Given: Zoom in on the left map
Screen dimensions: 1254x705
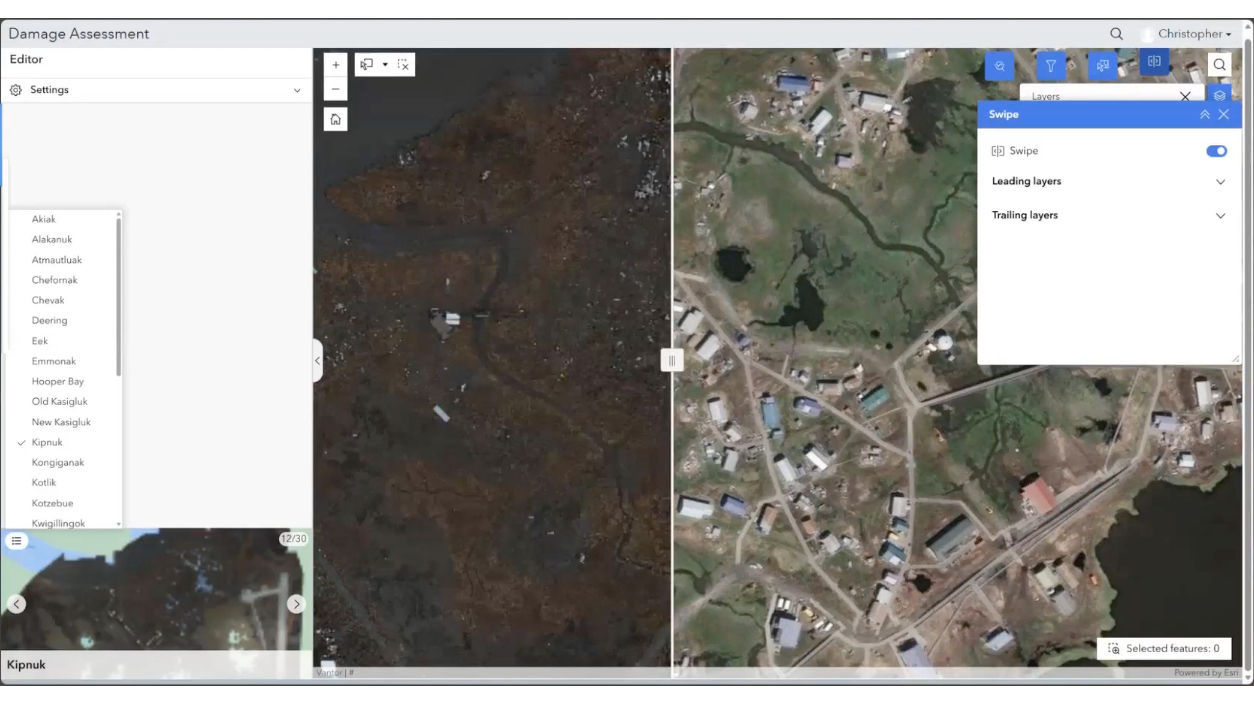Looking at the screenshot, I should pyautogui.click(x=335, y=64).
